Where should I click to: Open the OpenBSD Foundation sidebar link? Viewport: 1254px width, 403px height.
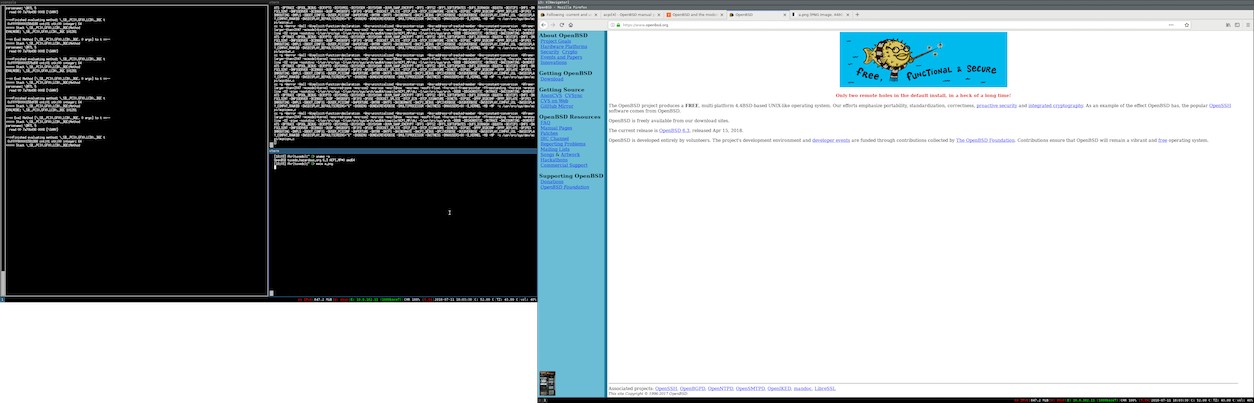[x=565, y=187]
